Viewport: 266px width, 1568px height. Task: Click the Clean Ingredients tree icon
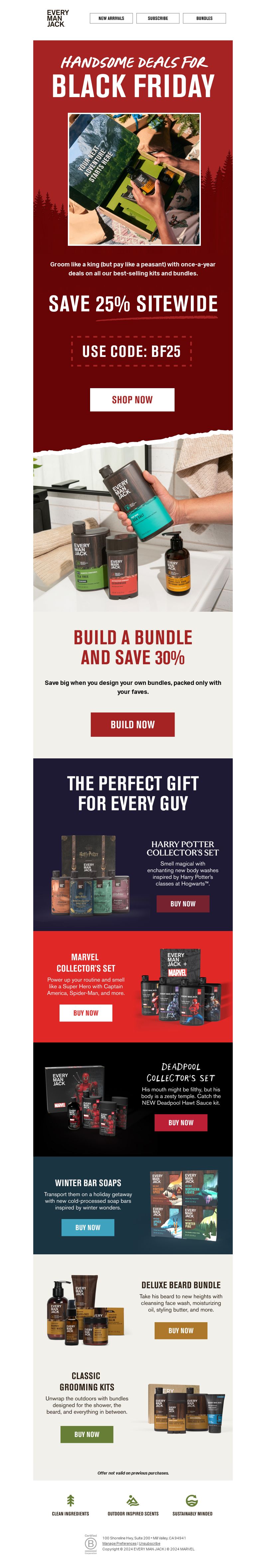click(70, 1500)
